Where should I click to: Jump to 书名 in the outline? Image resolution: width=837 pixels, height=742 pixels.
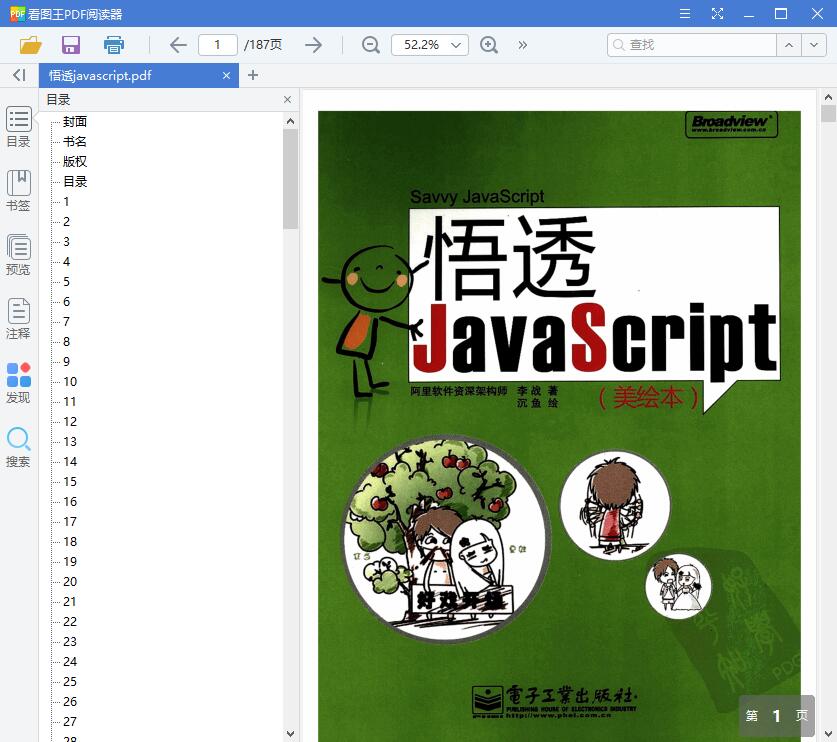point(75,141)
